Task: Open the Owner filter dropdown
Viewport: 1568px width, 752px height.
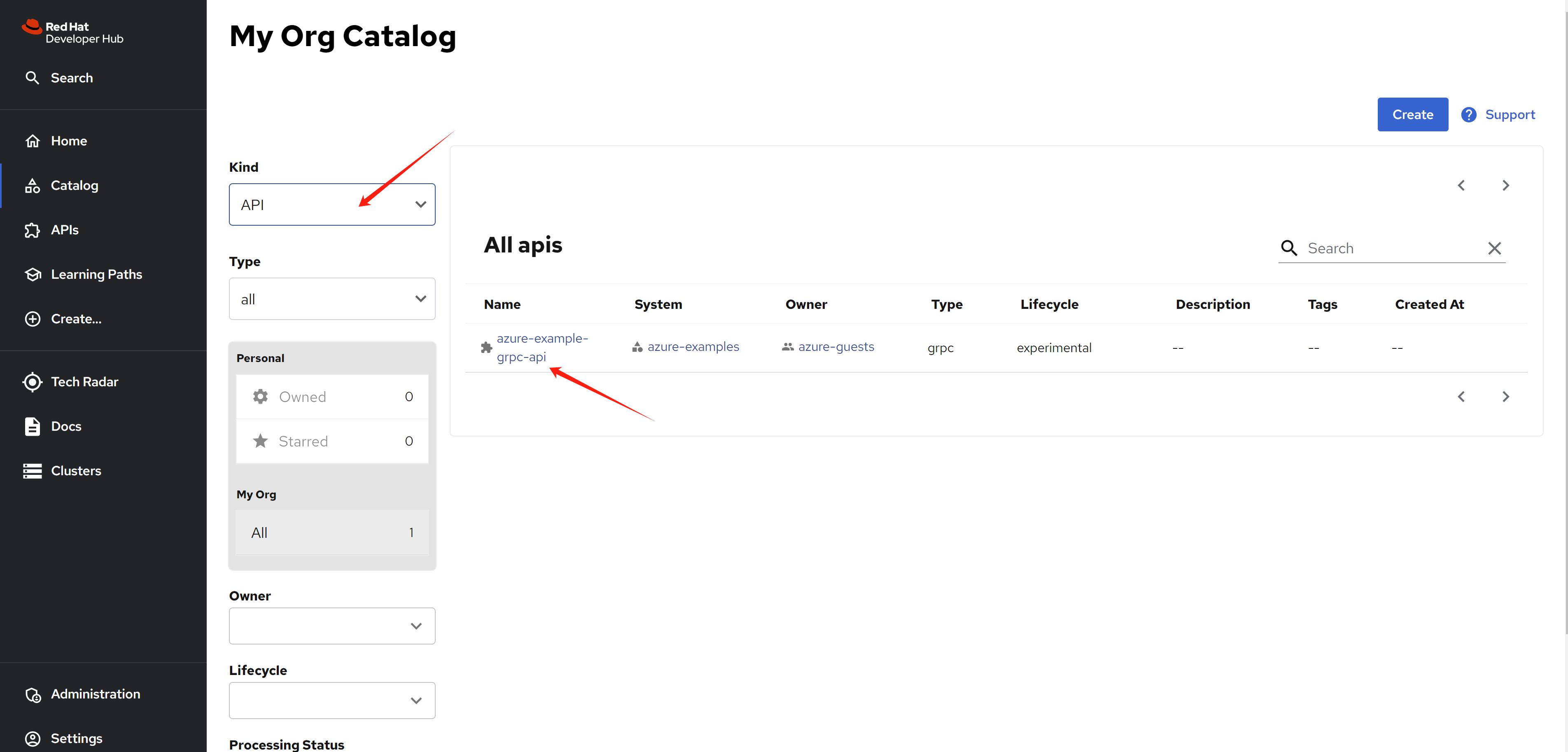Action: point(332,626)
